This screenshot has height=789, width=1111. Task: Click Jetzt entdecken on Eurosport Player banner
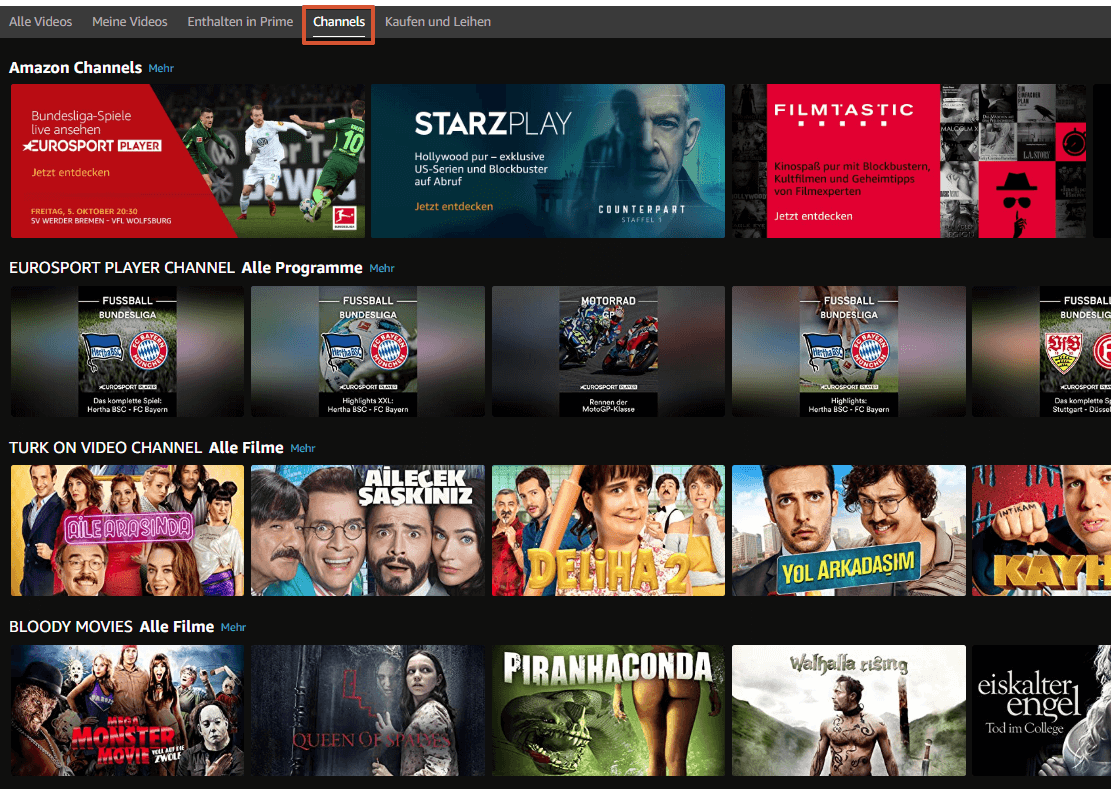pos(70,172)
